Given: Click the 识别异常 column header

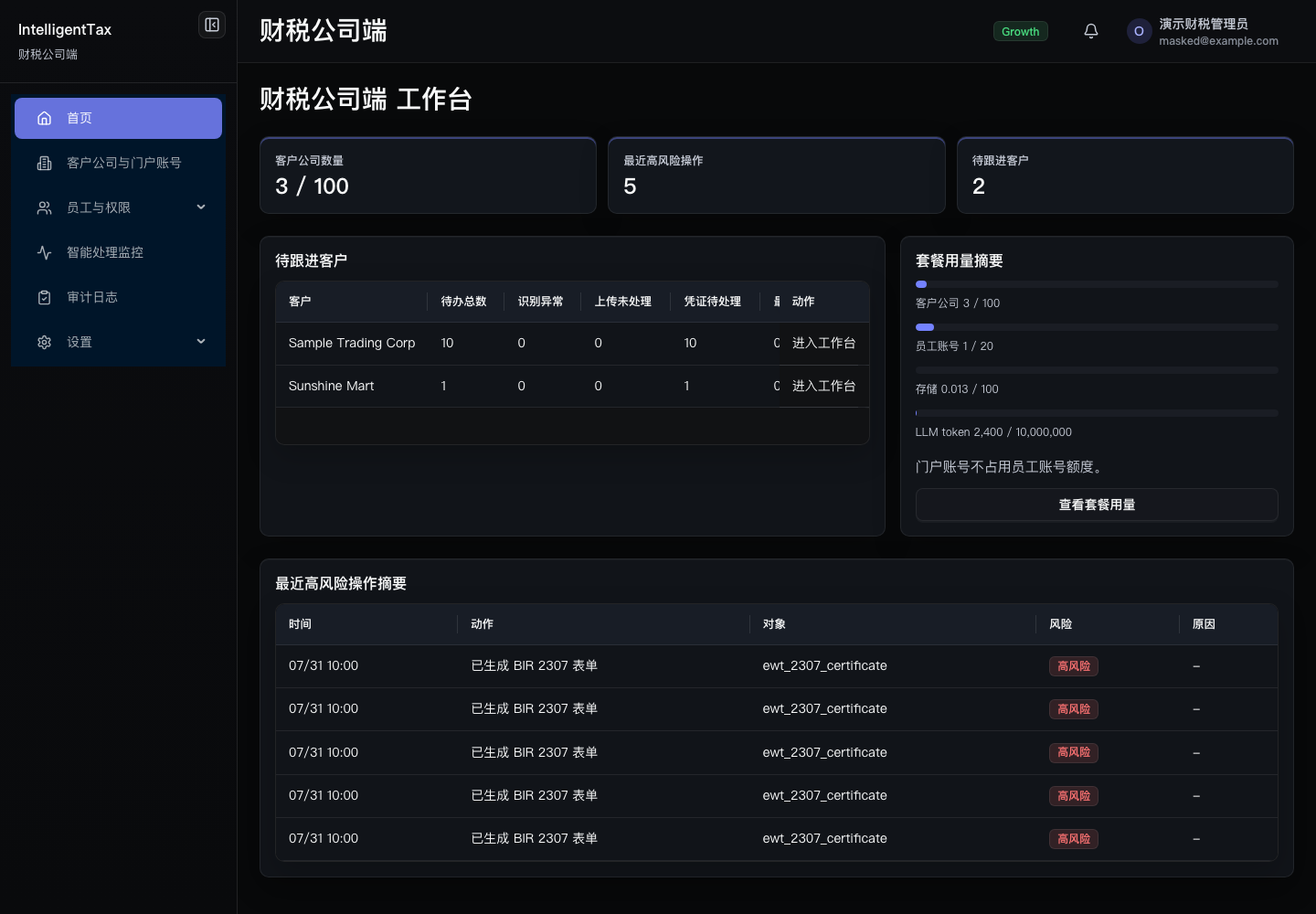Looking at the screenshot, I should [541, 302].
